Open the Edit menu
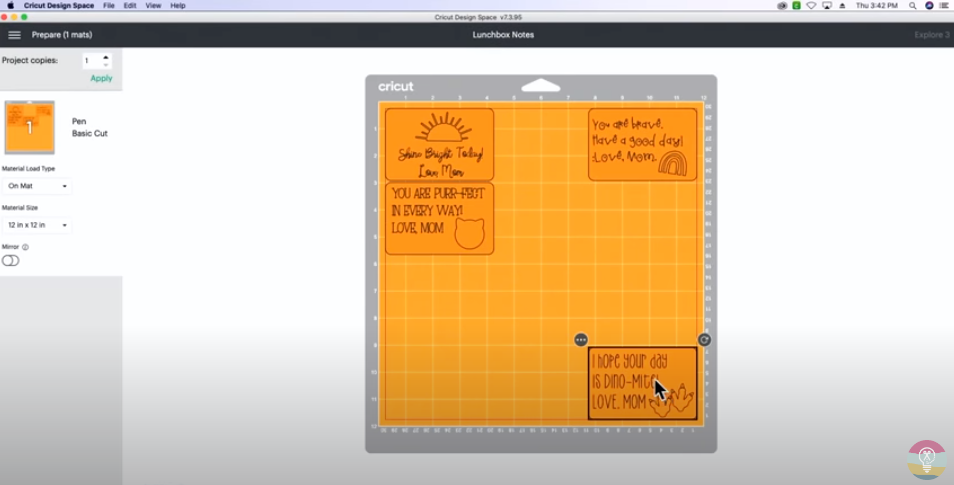Viewport: 954px width, 485px height. point(130,5)
